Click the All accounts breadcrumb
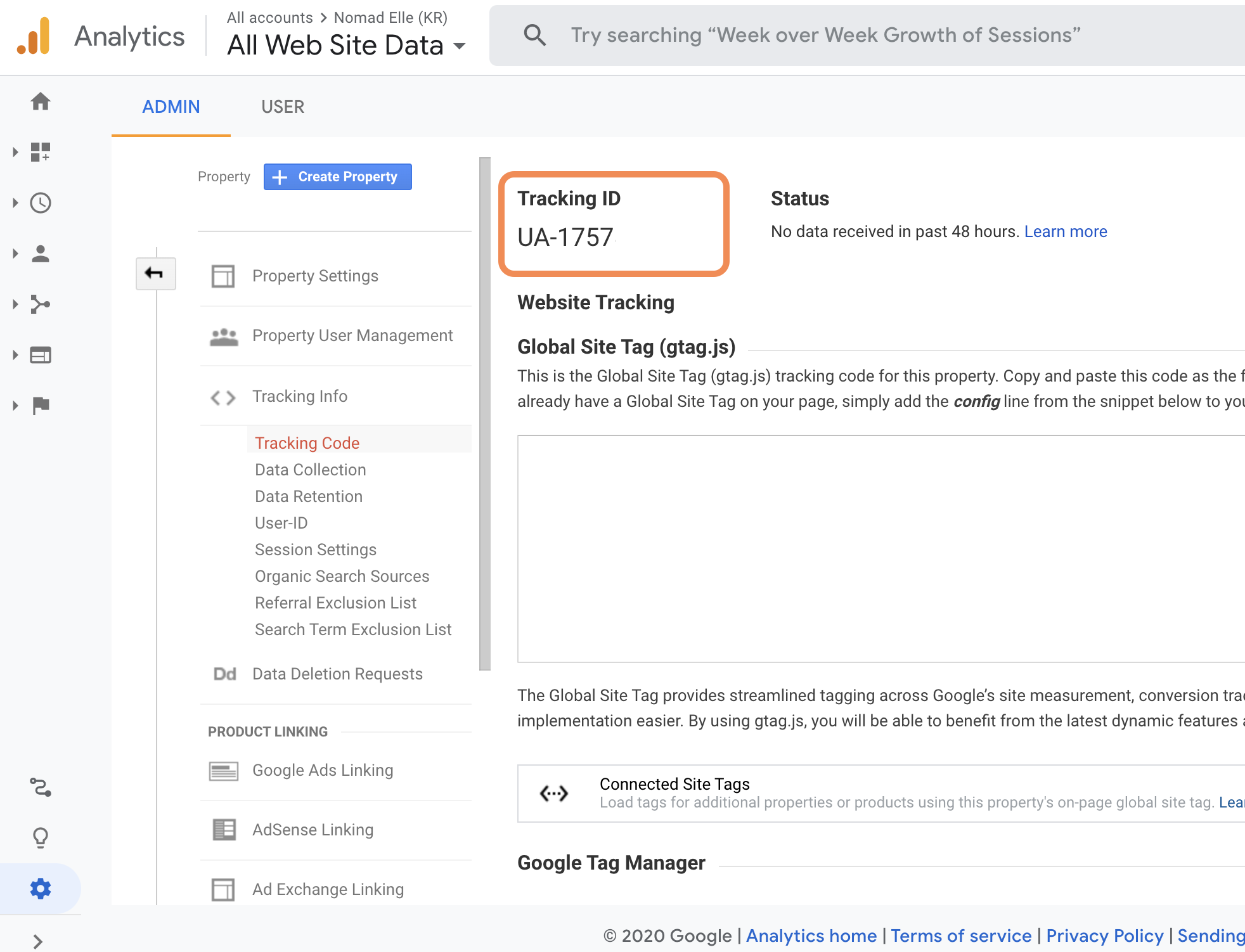The height and width of the screenshot is (952, 1245). point(270,18)
